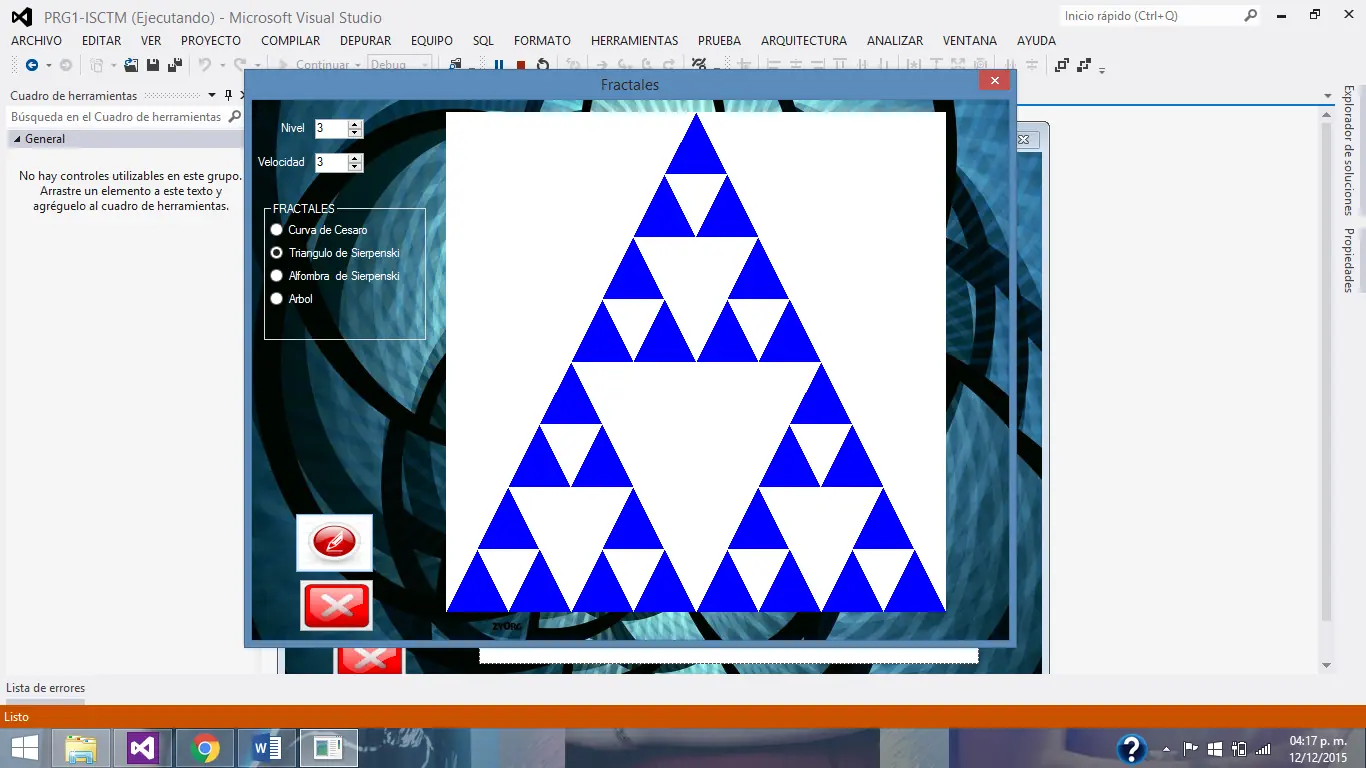
Task: Select the Arbol radio button
Action: point(277,299)
